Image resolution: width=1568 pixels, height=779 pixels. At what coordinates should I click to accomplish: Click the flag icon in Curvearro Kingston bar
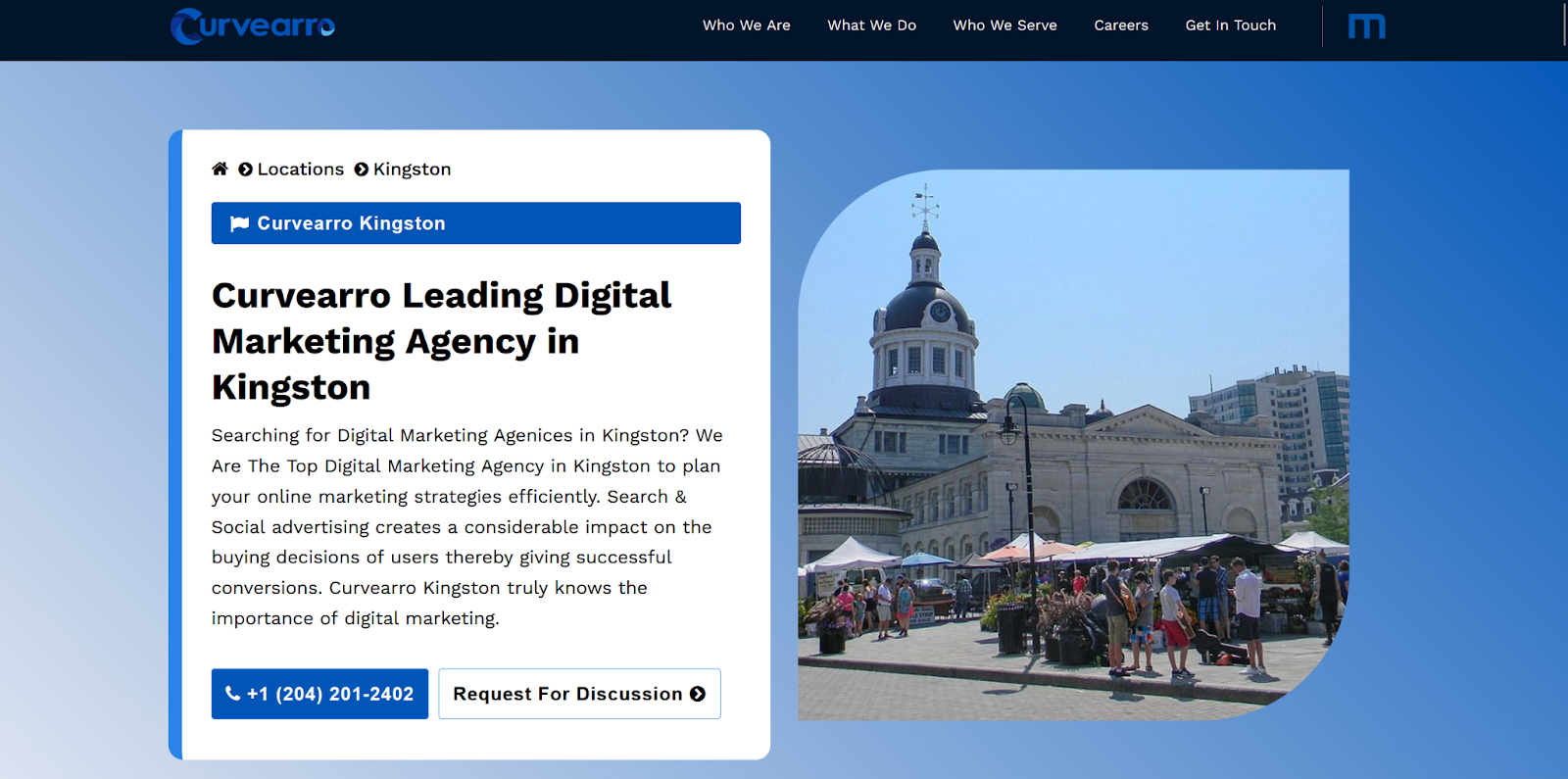[239, 223]
